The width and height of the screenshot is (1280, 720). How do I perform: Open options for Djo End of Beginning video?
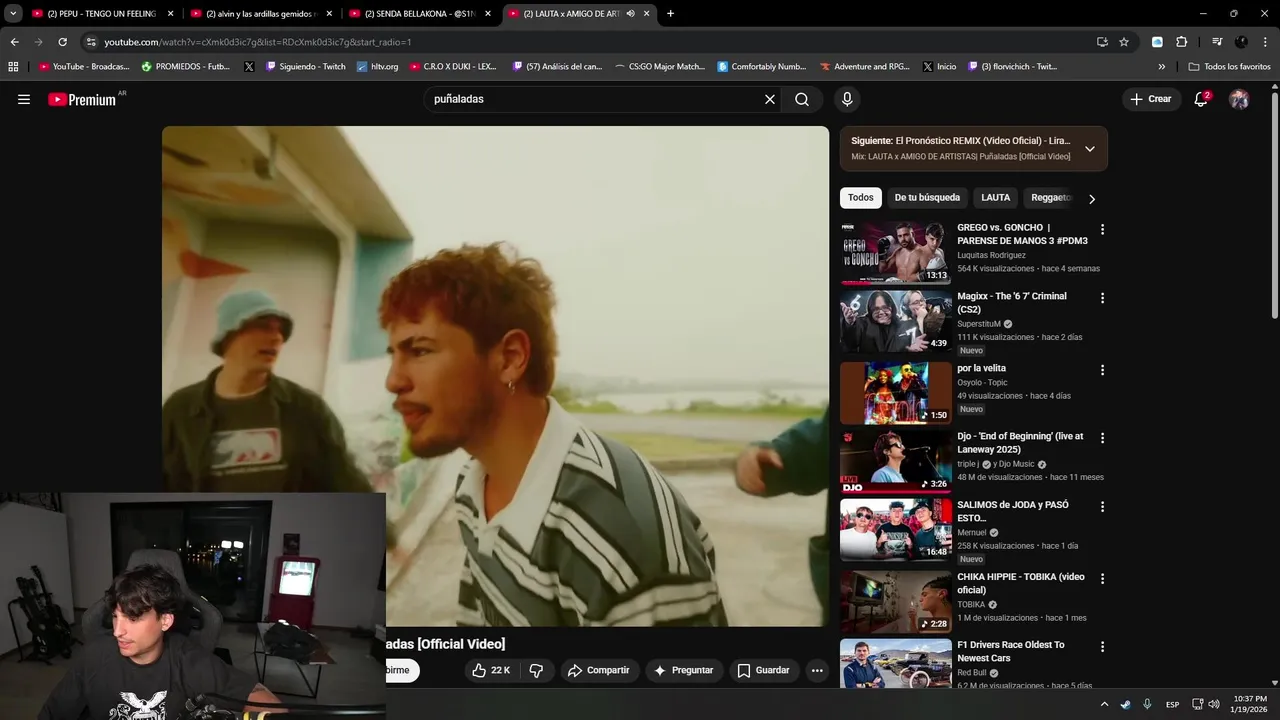[x=1102, y=438]
